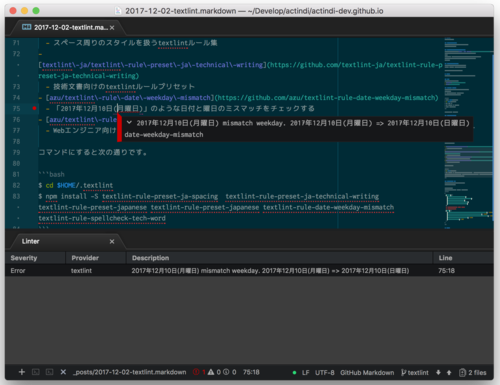Click the X icon in the status bar
Image resolution: width=500 pixels, height=385 pixels.
63,372
